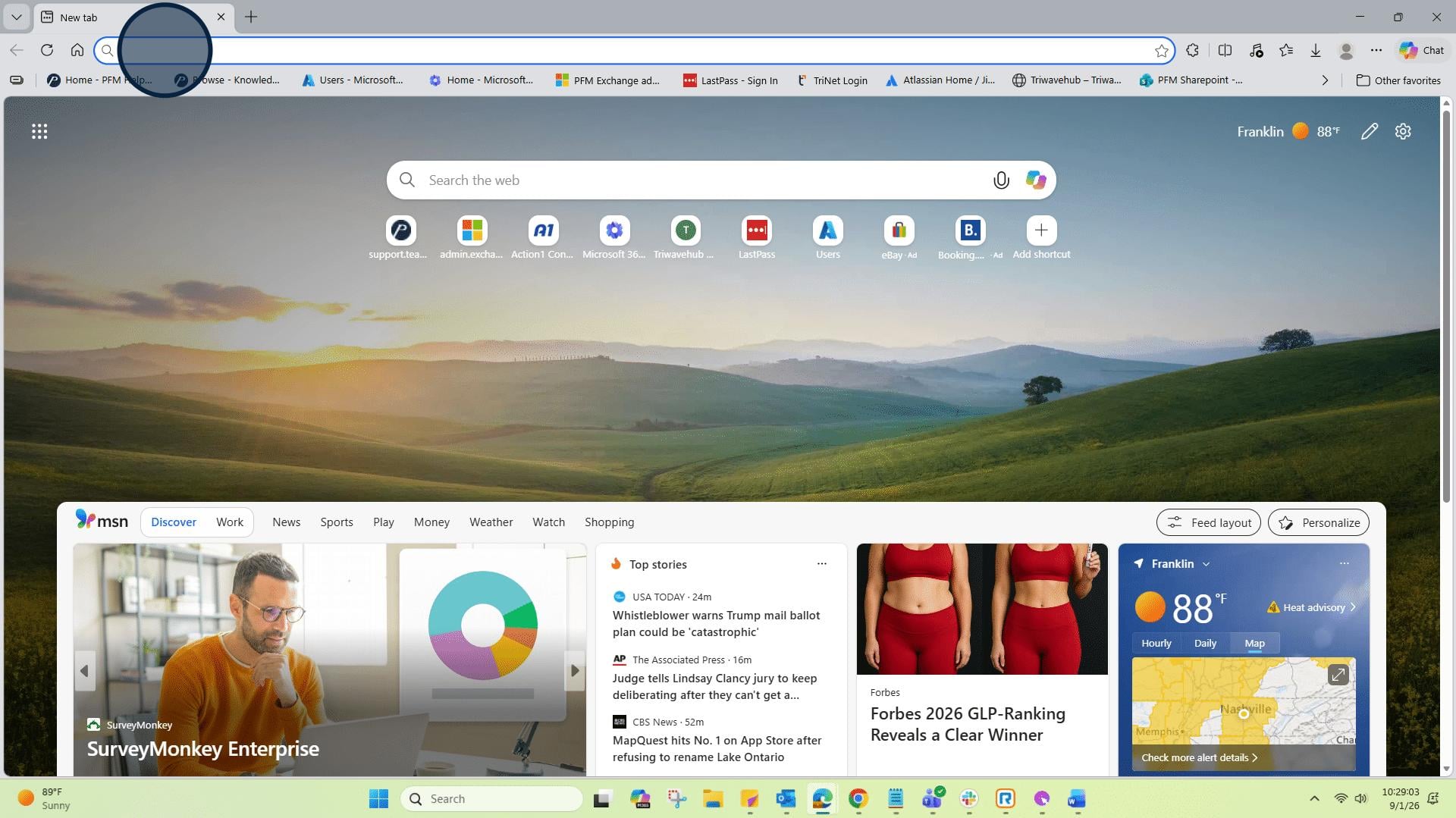The image size is (1456, 818).
Task: Add this page to favorites star
Action: [1162, 51]
